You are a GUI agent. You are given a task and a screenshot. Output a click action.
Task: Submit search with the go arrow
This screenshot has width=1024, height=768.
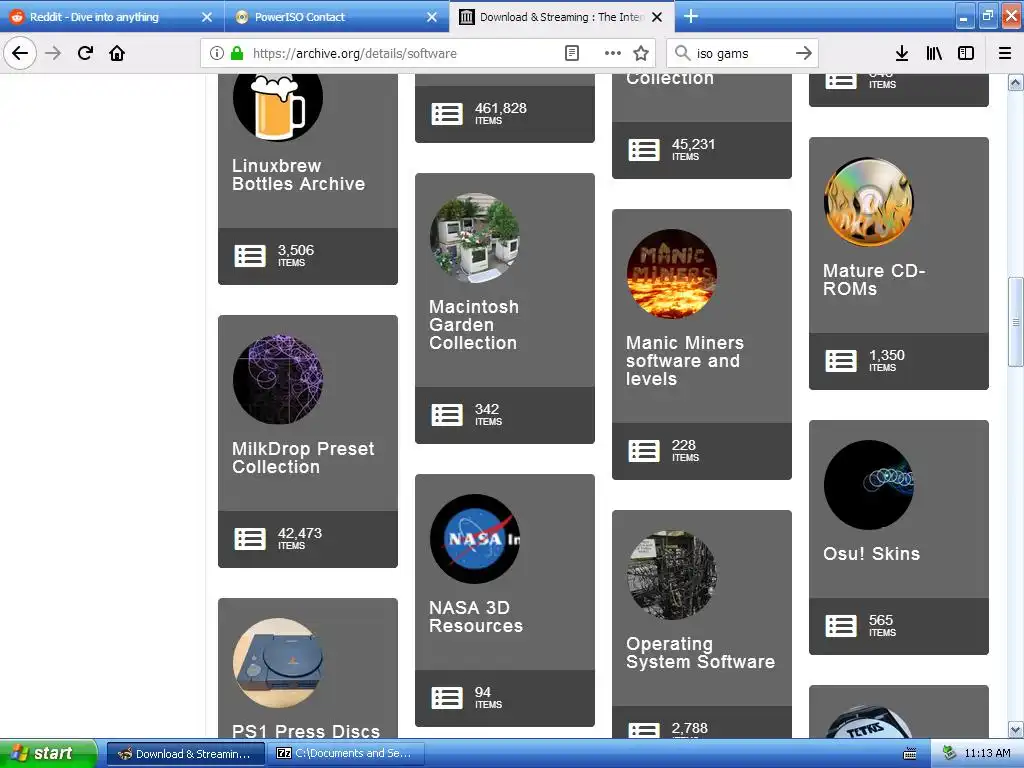pos(804,53)
